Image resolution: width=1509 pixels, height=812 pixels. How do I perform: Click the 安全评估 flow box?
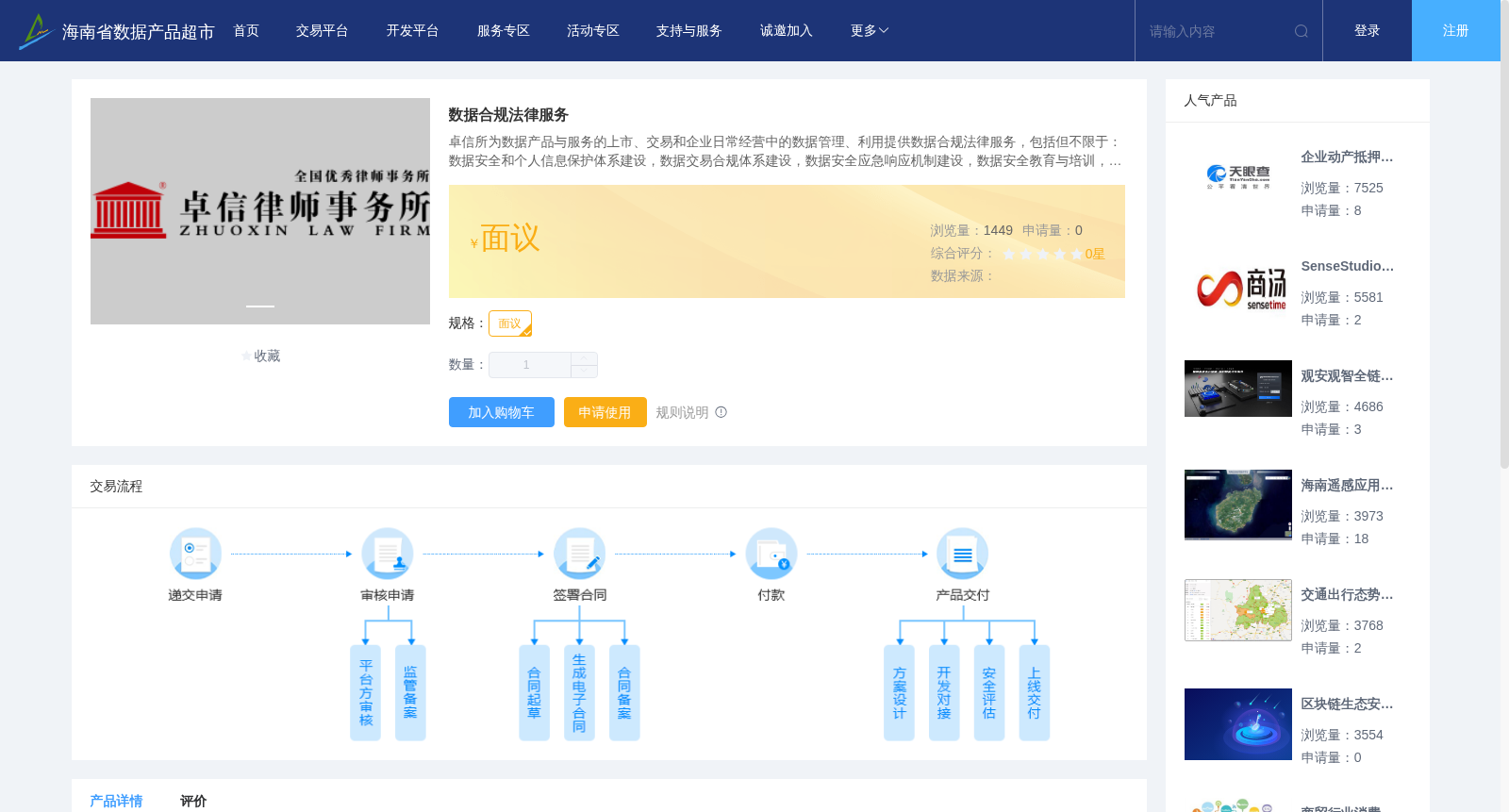[989, 693]
